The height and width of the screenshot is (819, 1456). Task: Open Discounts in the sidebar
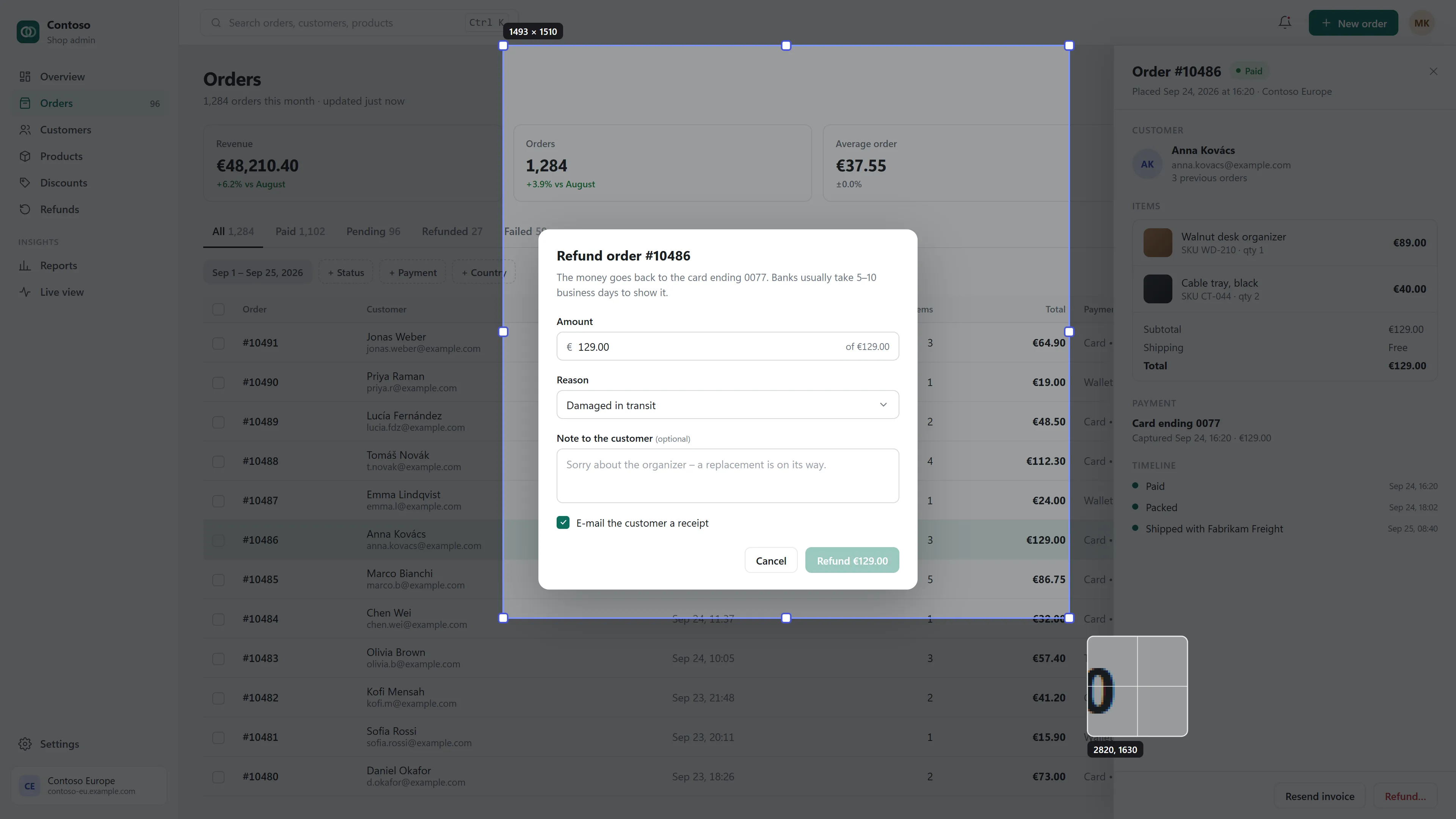click(89, 182)
